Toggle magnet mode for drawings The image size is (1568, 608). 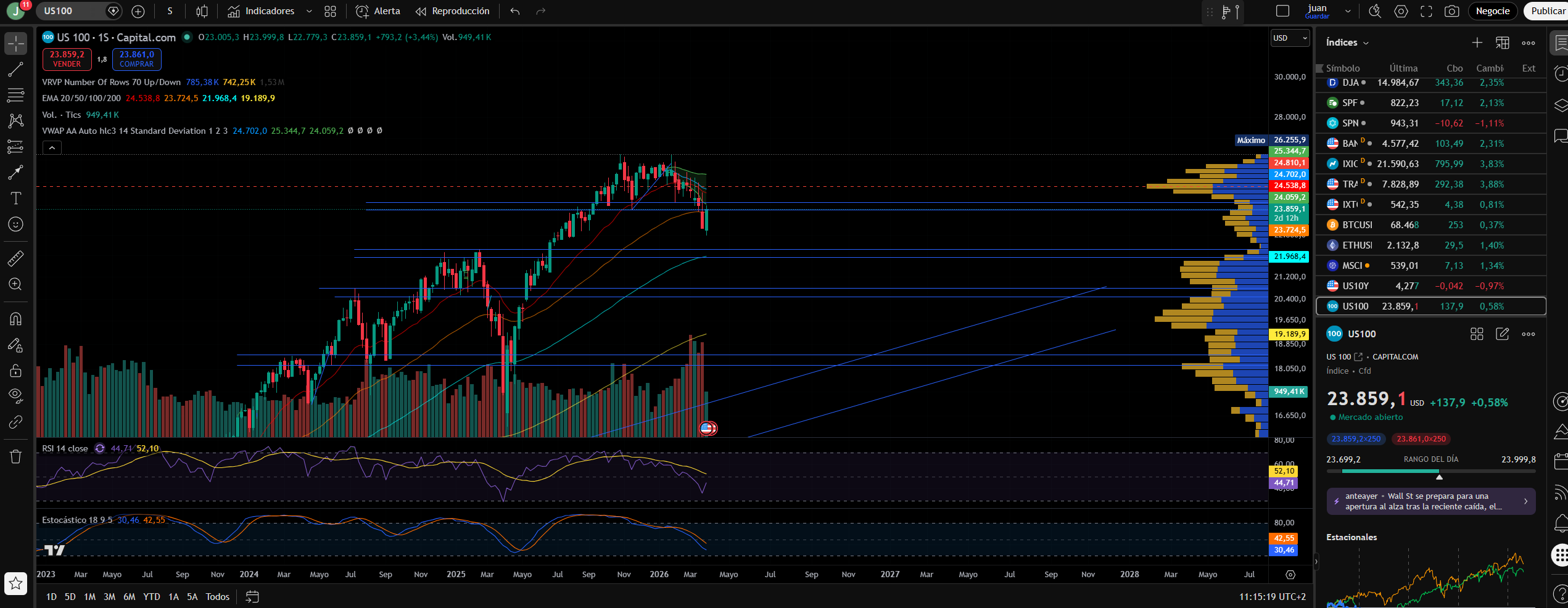point(15,319)
